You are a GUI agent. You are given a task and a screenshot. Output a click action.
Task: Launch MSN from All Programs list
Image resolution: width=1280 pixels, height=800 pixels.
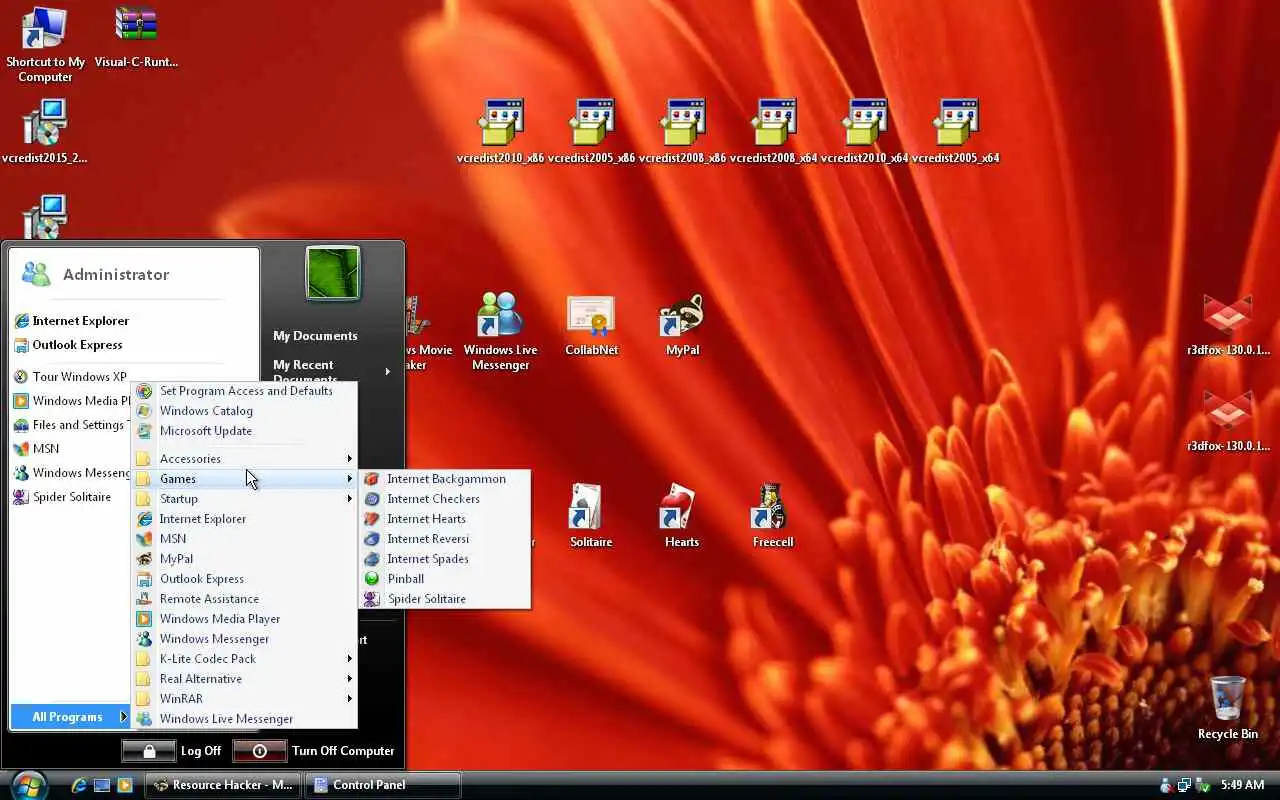pyautogui.click(x=245, y=539)
